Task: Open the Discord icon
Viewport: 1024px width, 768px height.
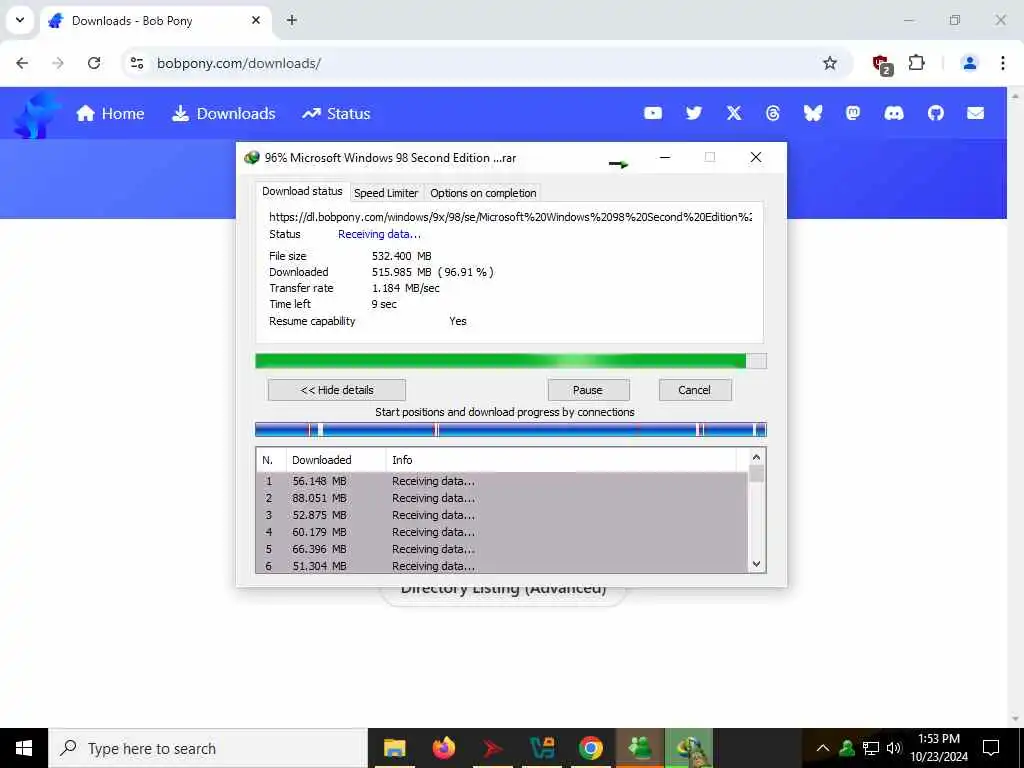Action: point(894,113)
